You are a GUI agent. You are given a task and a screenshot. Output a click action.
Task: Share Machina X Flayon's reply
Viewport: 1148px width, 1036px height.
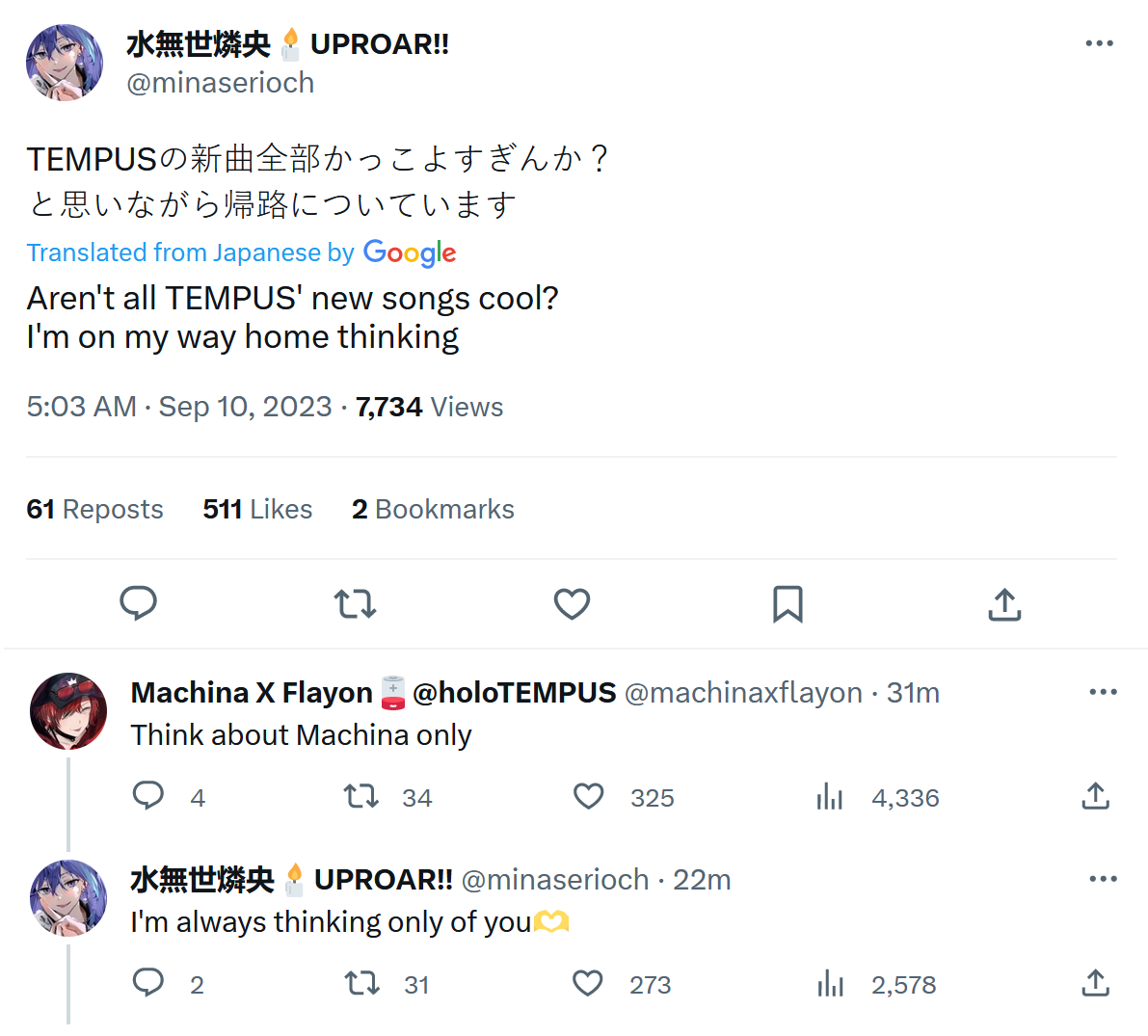(1095, 796)
